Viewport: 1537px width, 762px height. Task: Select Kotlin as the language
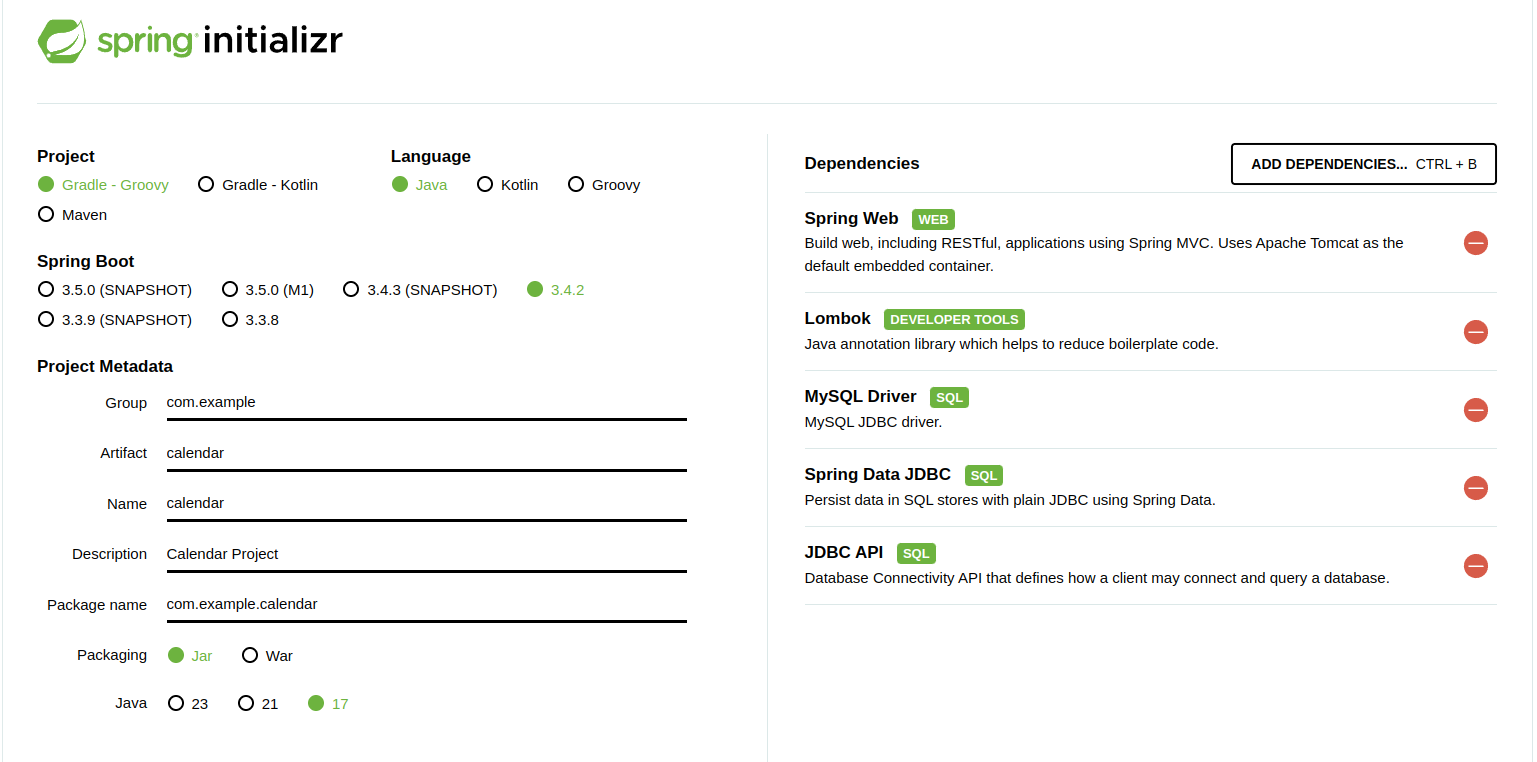pos(508,184)
